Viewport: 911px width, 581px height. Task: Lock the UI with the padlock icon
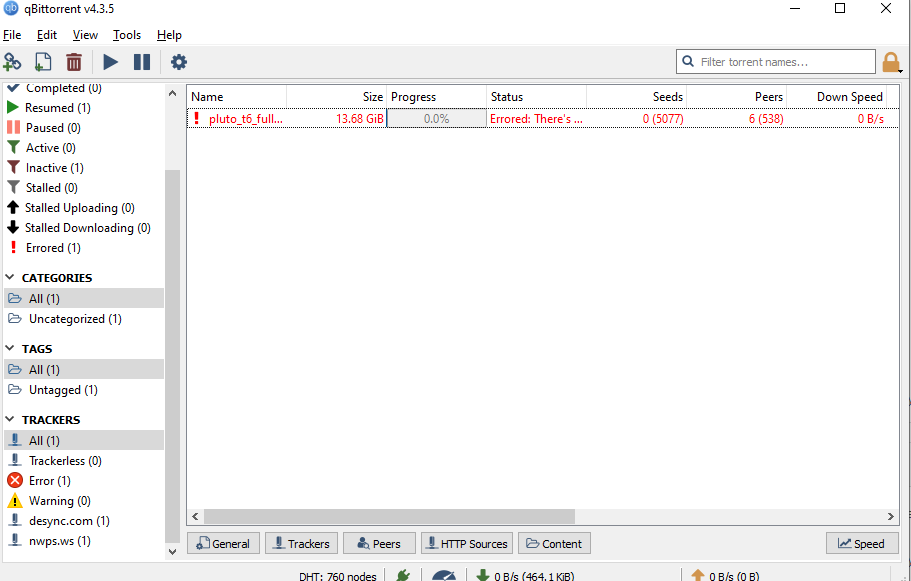pyautogui.click(x=891, y=62)
